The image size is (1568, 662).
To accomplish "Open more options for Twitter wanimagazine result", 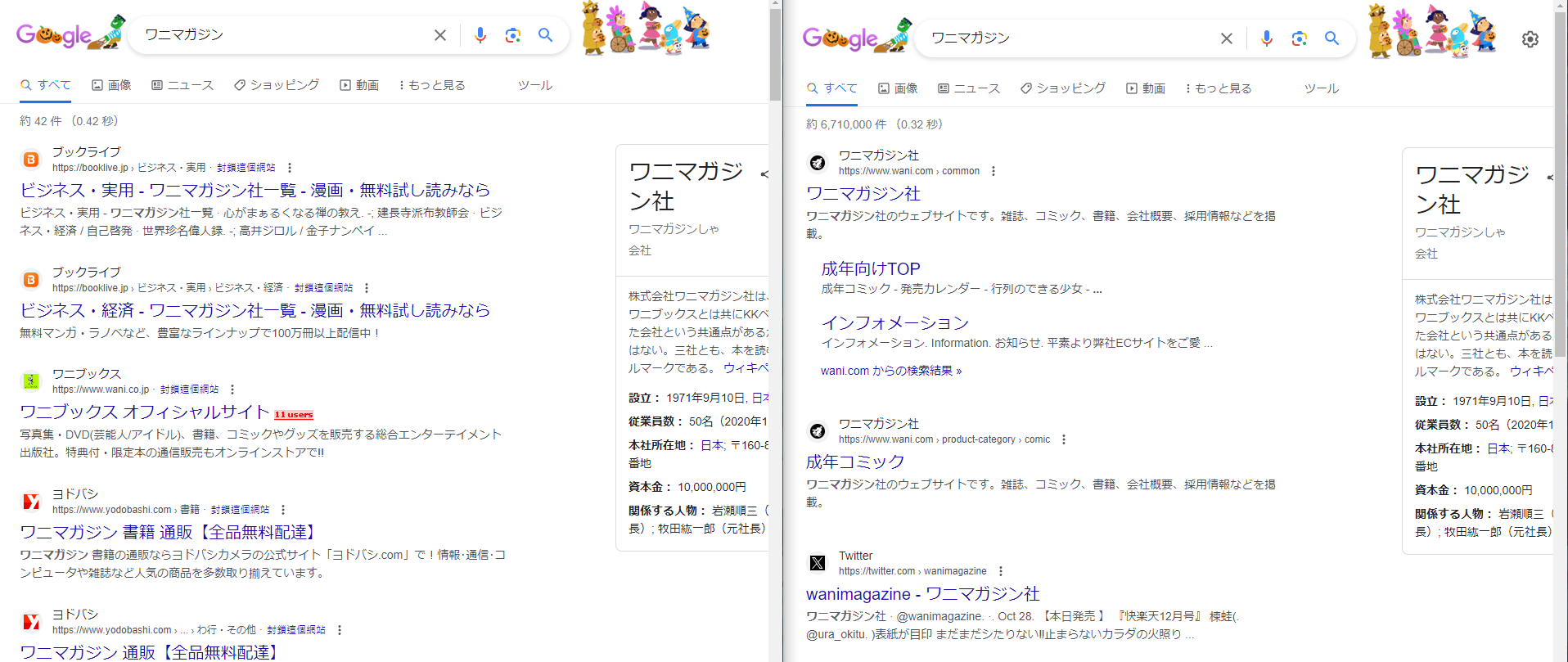I will click(x=1001, y=571).
